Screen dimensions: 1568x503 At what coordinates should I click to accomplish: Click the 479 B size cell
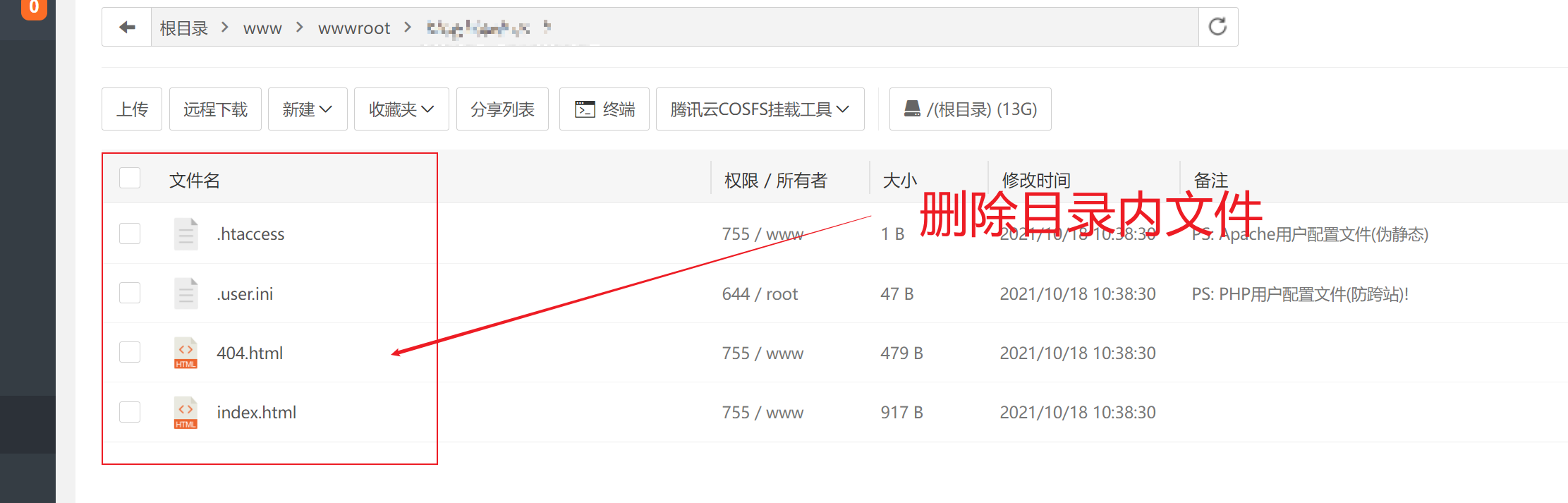click(x=901, y=353)
